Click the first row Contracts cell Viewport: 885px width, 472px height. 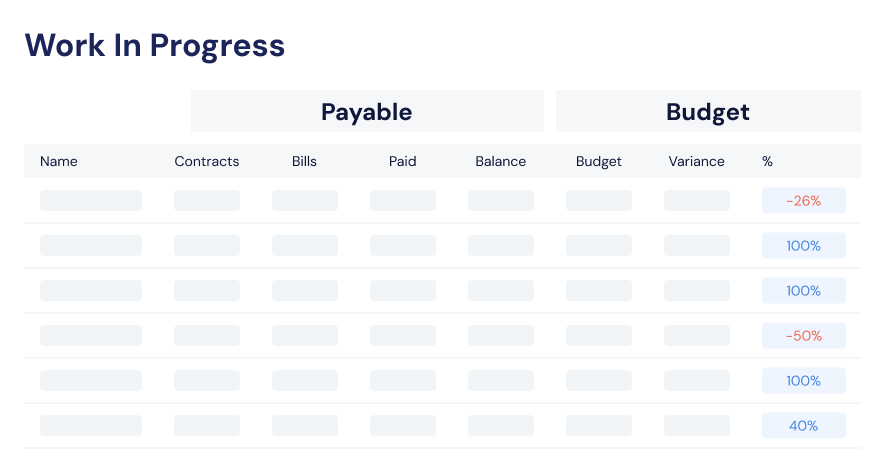point(207,200)
